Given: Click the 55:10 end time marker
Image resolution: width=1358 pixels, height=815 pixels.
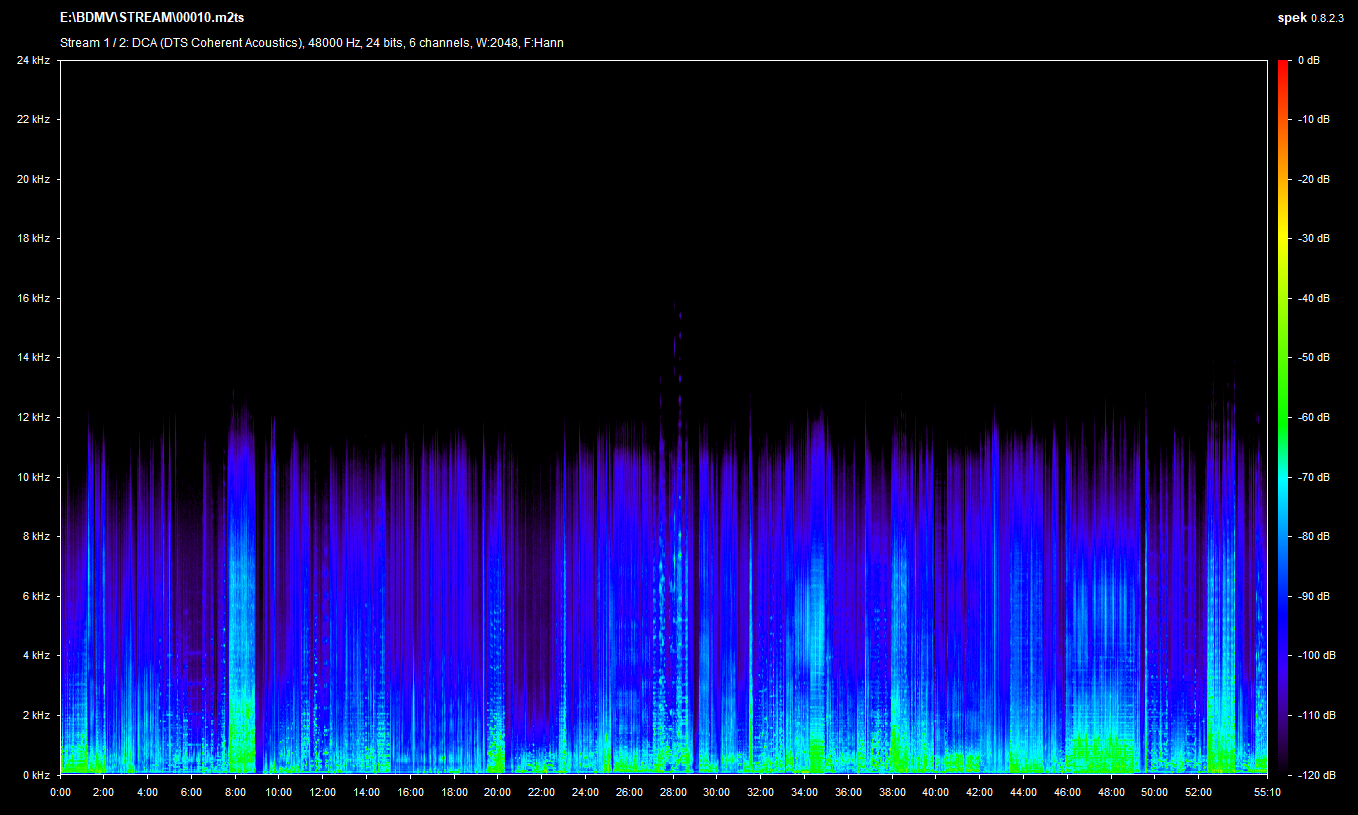Looking at the screenshot, I should click(x=1266, y=792).
